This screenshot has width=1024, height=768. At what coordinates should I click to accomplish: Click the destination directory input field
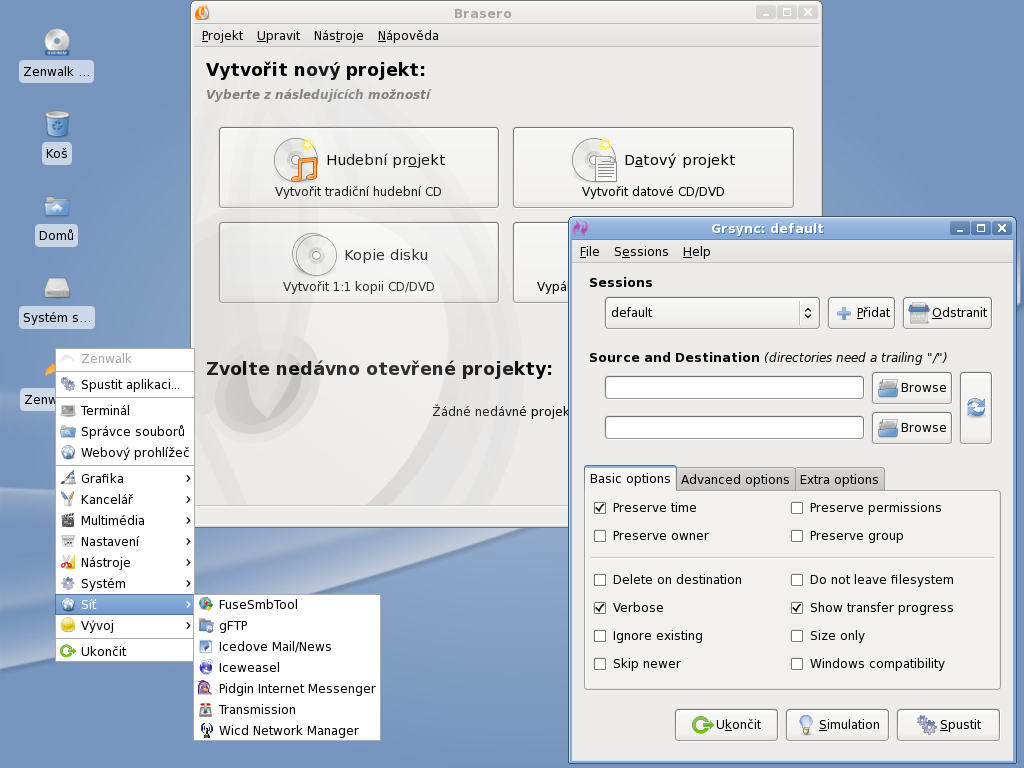734,428
